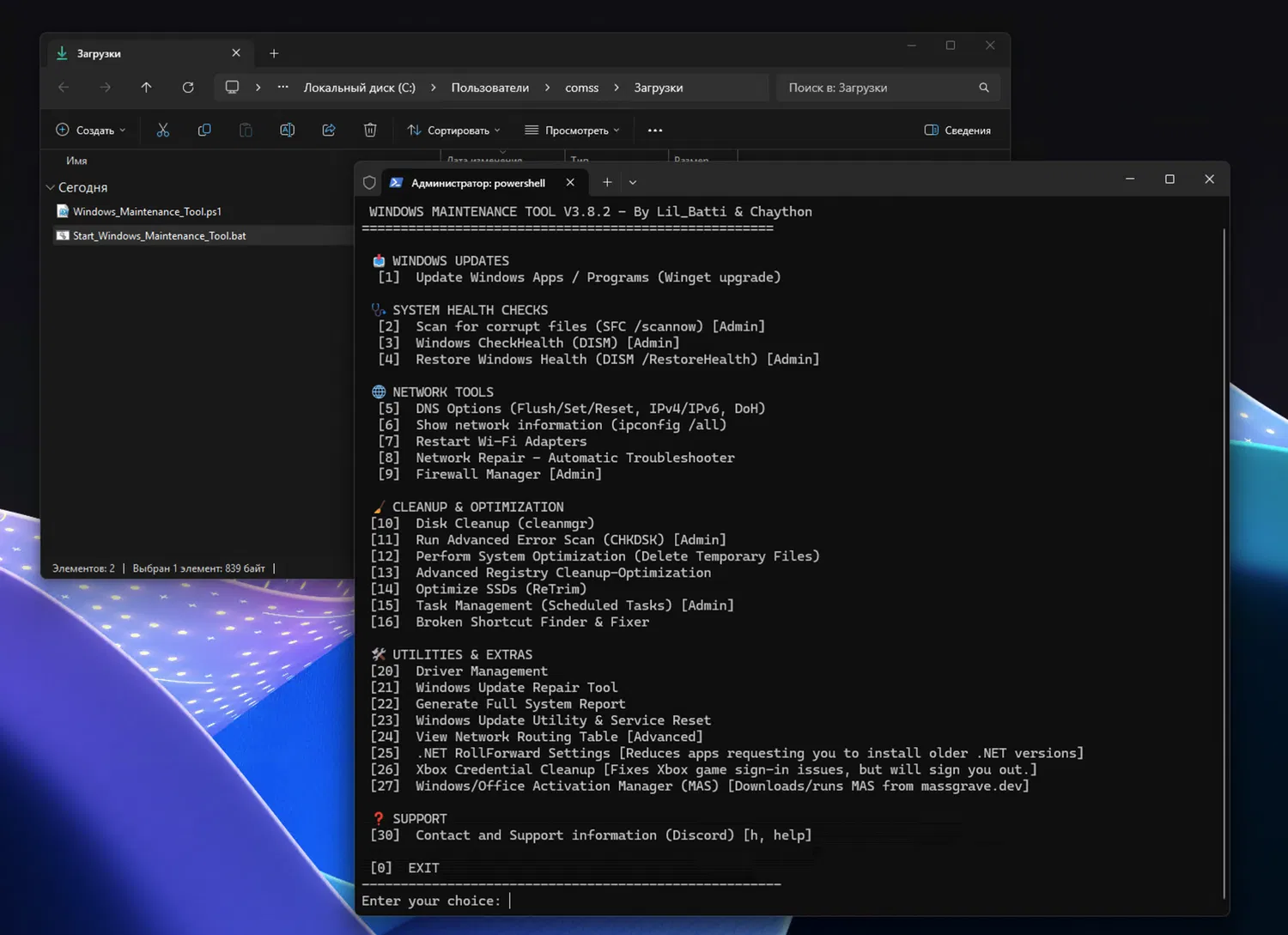Image resolution: width=1288 pixels, height=935 pixels.
Task: Click the Выбран 1 элемент: 839 байт status text
Action: click(x=198, y=568)
